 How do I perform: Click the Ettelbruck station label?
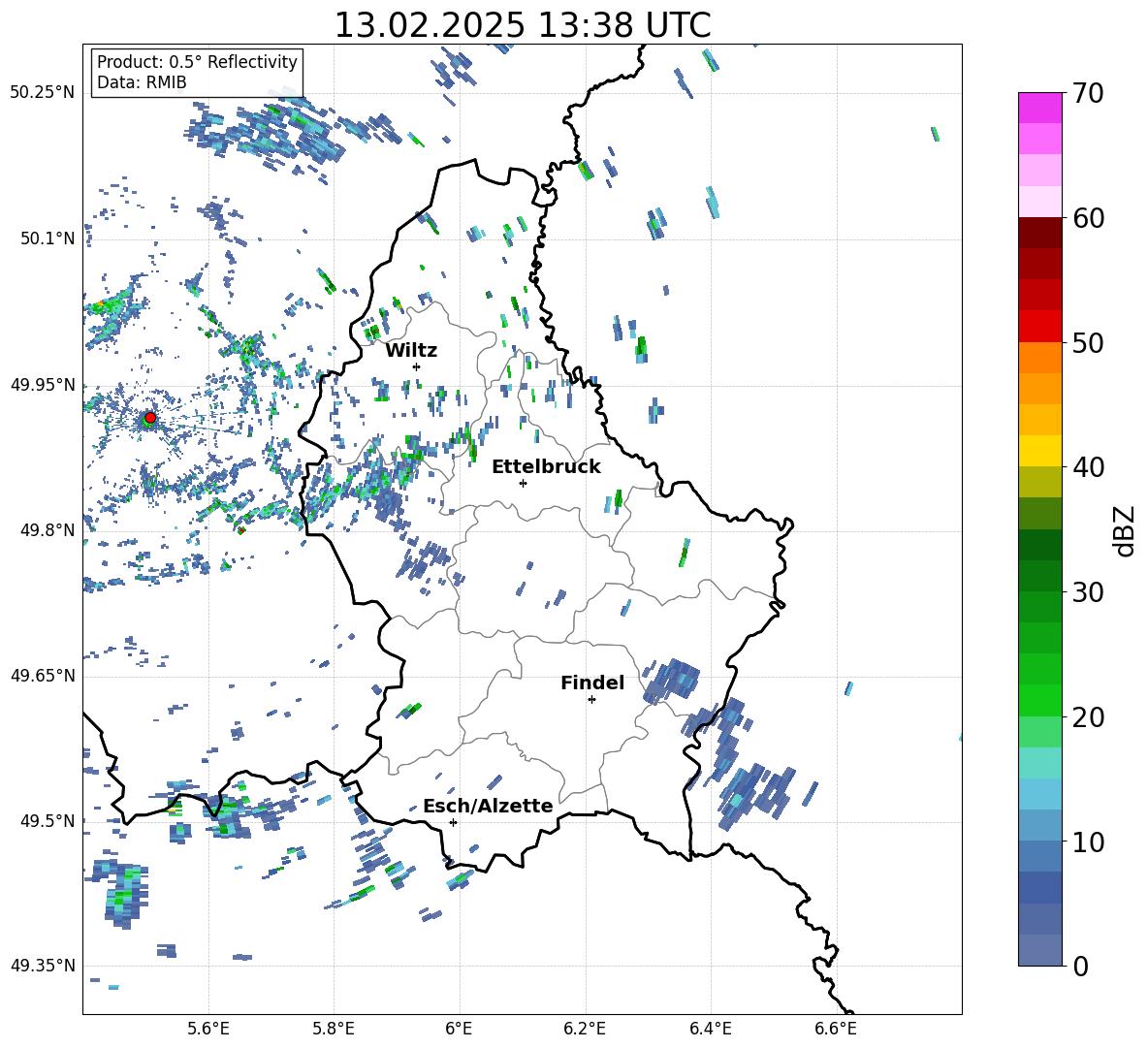point(546,467)
